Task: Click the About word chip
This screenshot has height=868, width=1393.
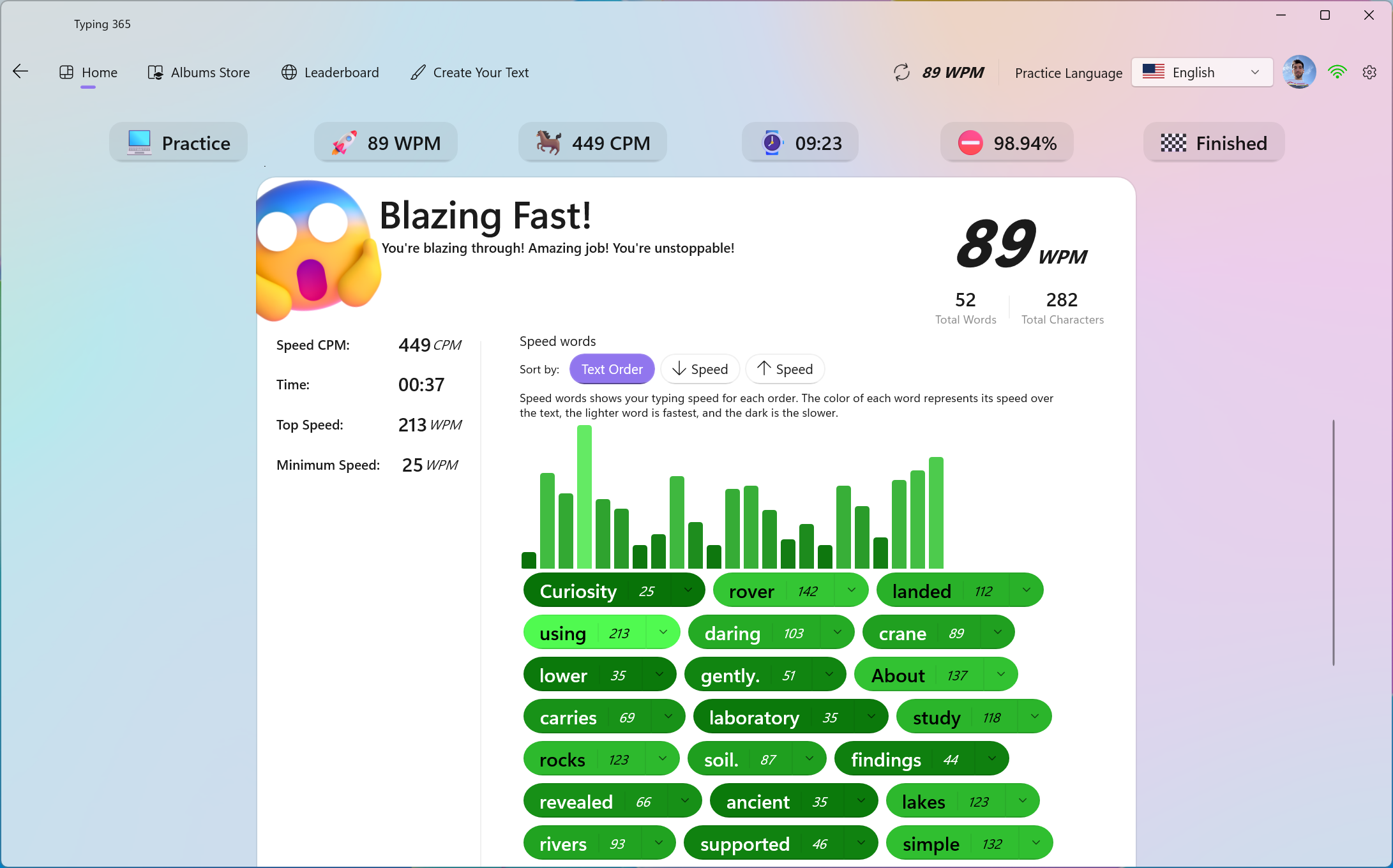Action: [936, 675]
